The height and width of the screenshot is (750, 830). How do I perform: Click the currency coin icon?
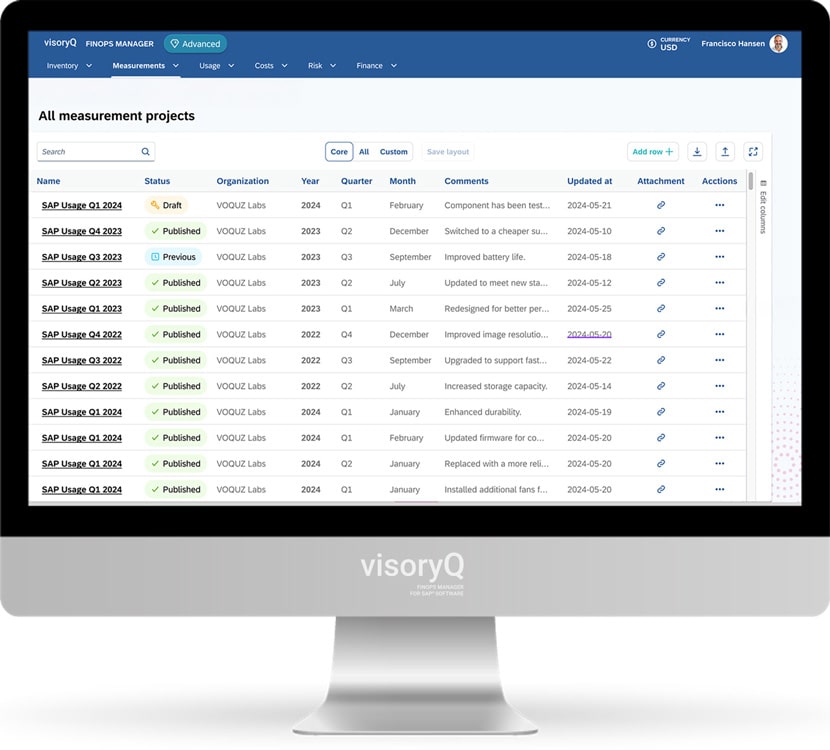coord(652,44)
